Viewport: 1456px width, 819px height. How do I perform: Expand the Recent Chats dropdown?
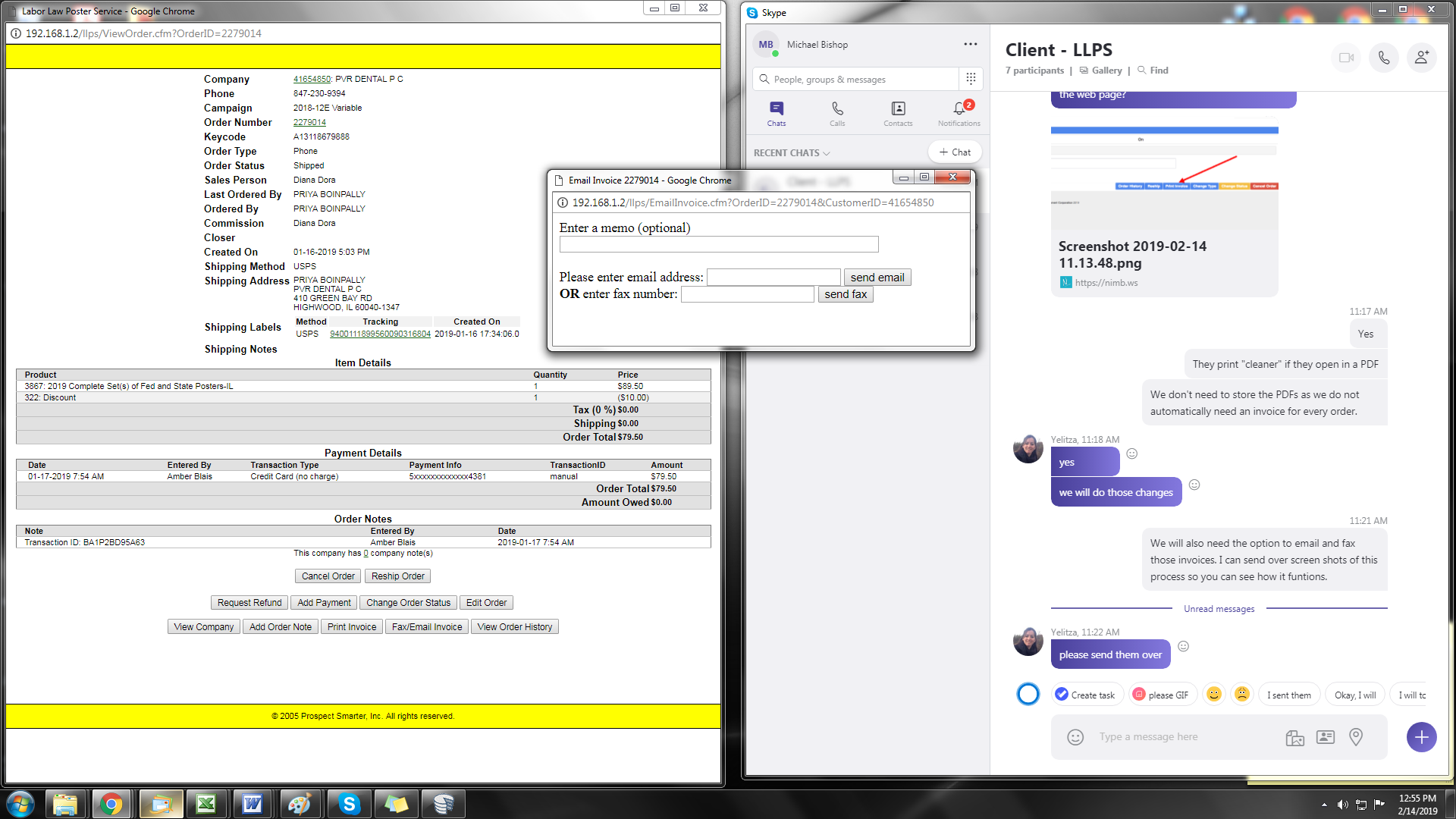[792, 153]
